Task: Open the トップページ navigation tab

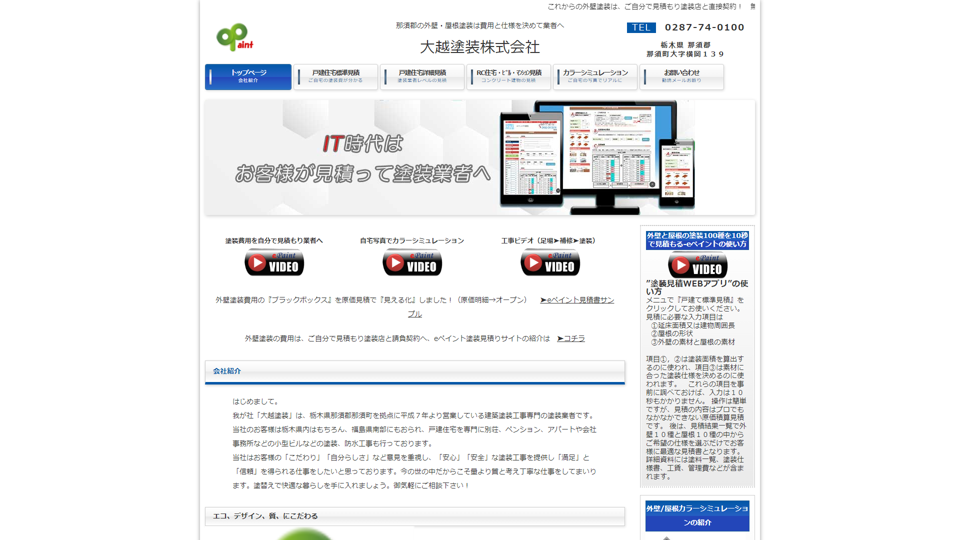Action: pos(248,76)
